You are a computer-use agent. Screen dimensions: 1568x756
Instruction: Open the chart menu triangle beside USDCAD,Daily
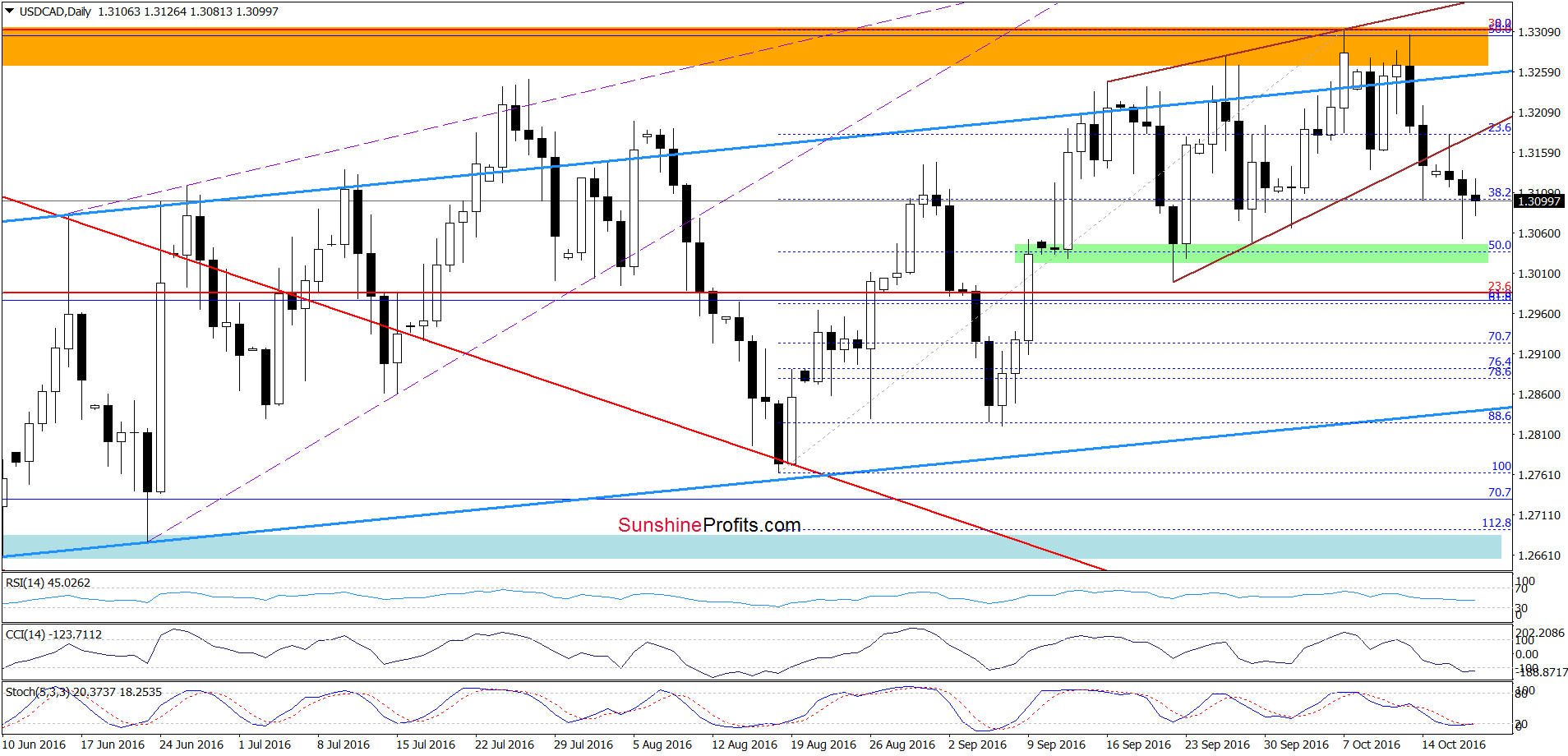[10, 12]
